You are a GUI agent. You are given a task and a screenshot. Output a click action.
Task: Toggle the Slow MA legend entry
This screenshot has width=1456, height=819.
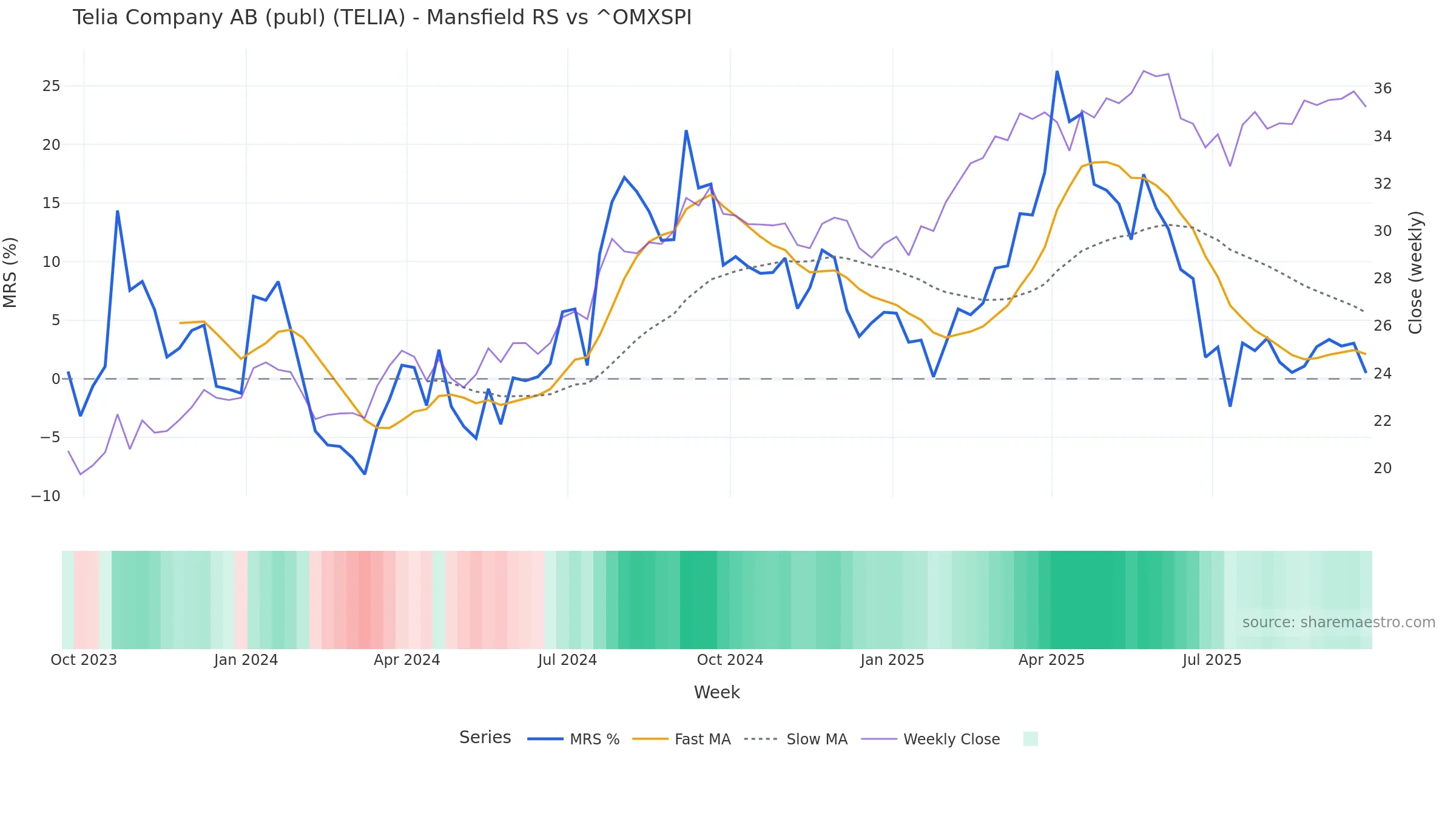click(795, 739)
